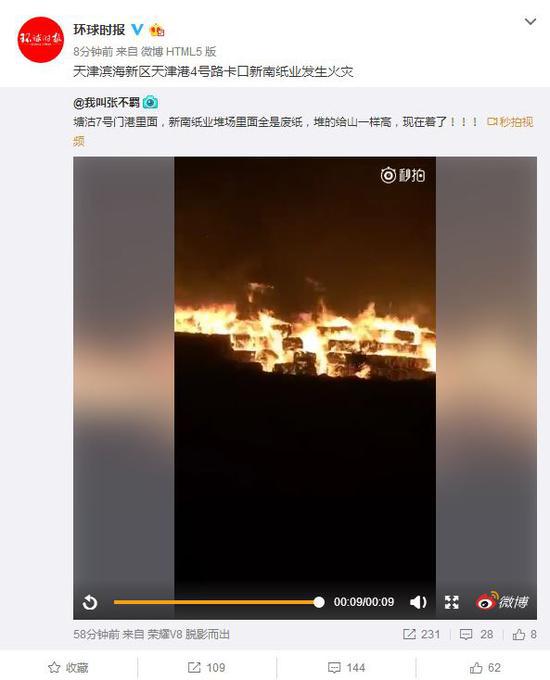The image size is (550, 680).
Task: Repost original post showing 231 shares
Action: (x=422, y=634)
